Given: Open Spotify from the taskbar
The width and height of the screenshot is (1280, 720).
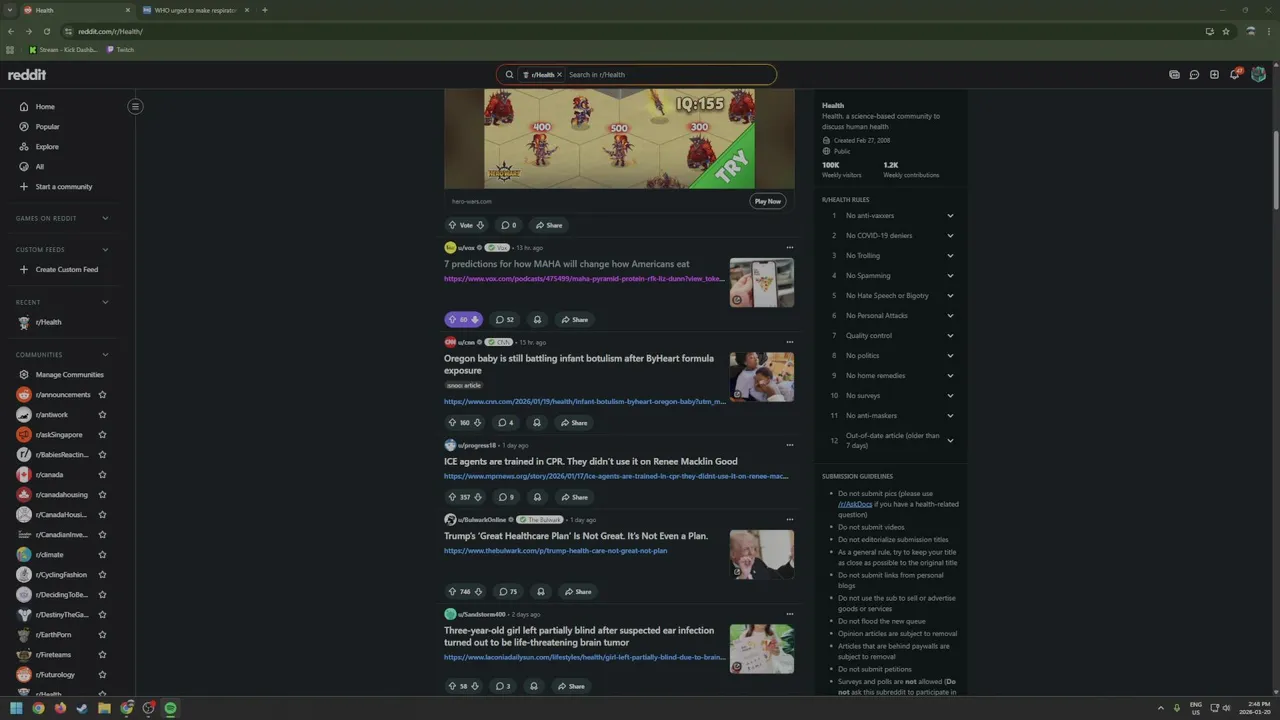Looking at the screenshot, I should click(x=170, y=708).
